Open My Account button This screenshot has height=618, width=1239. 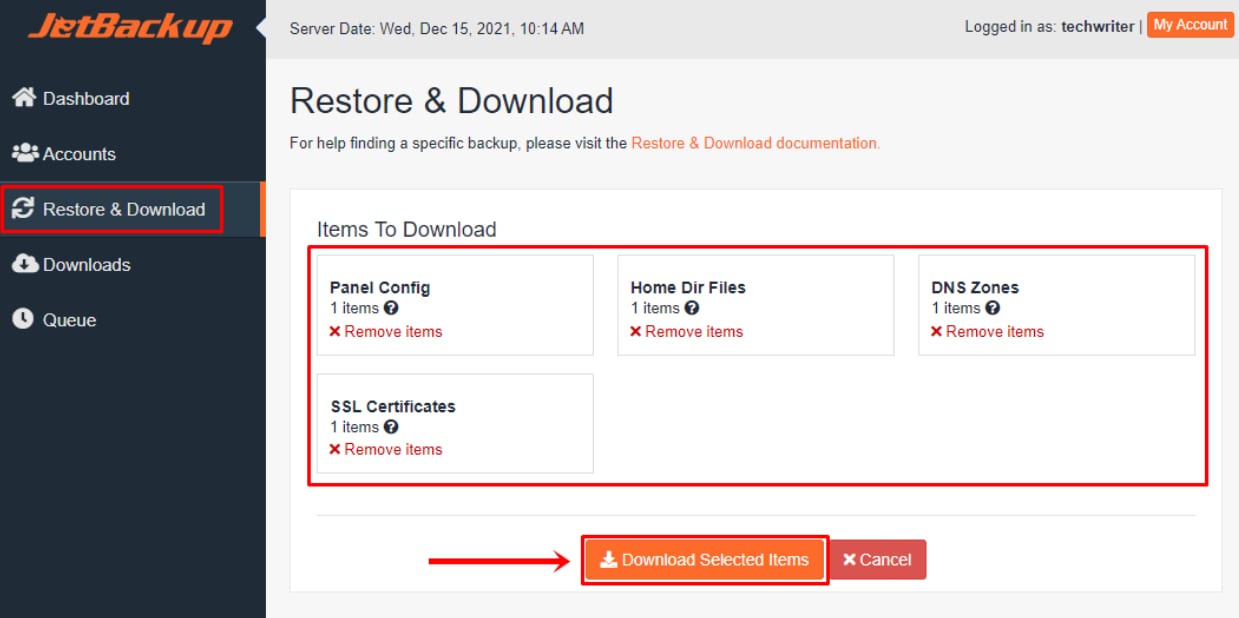point(1190,25)
